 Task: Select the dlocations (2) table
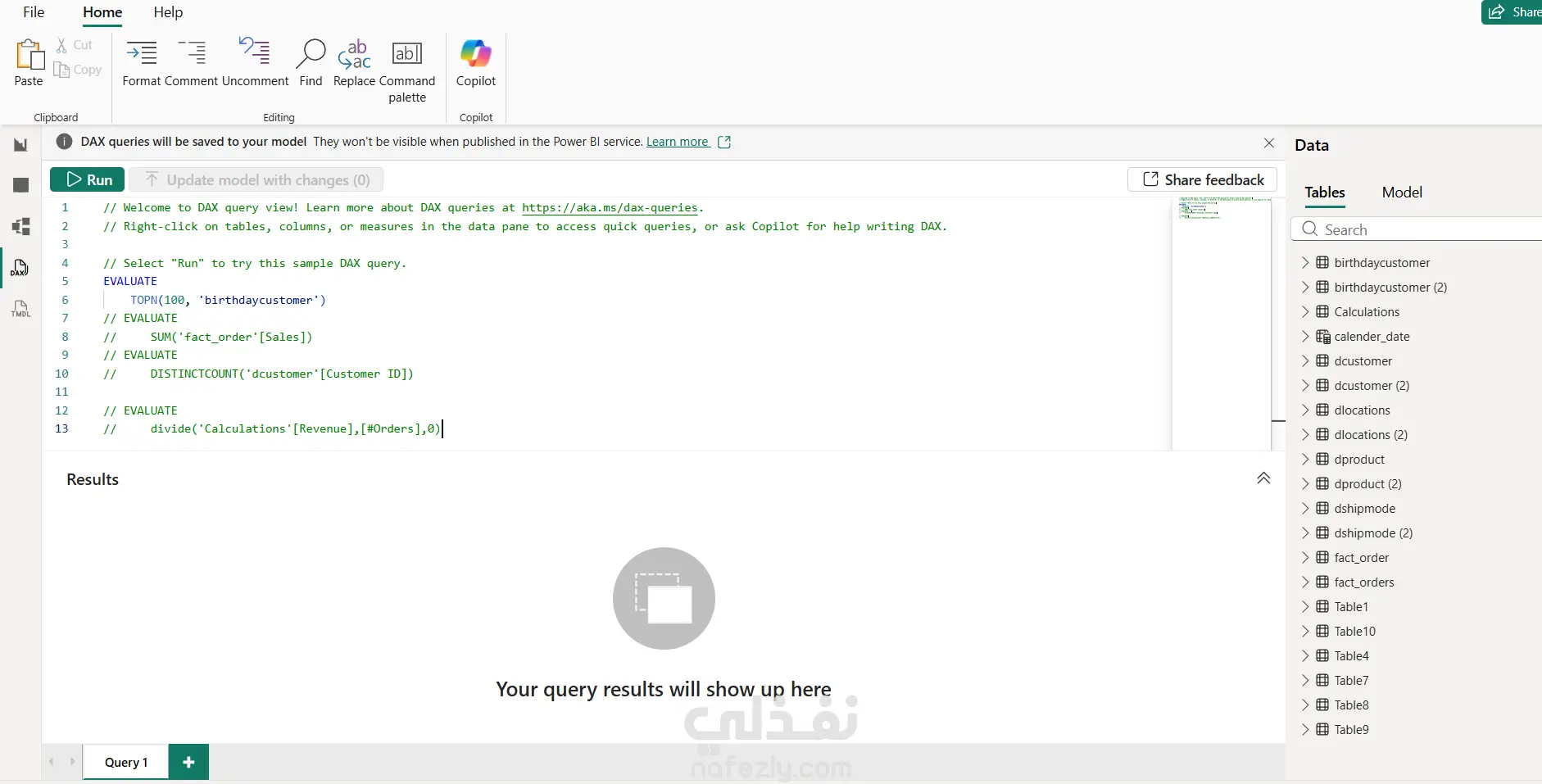pyautogui.click(x=1371, y=434)
